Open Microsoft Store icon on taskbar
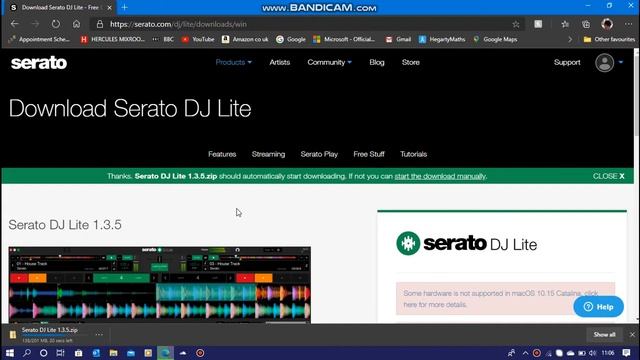The width and height of the screenshot is (640, 360). coord(78,353)
